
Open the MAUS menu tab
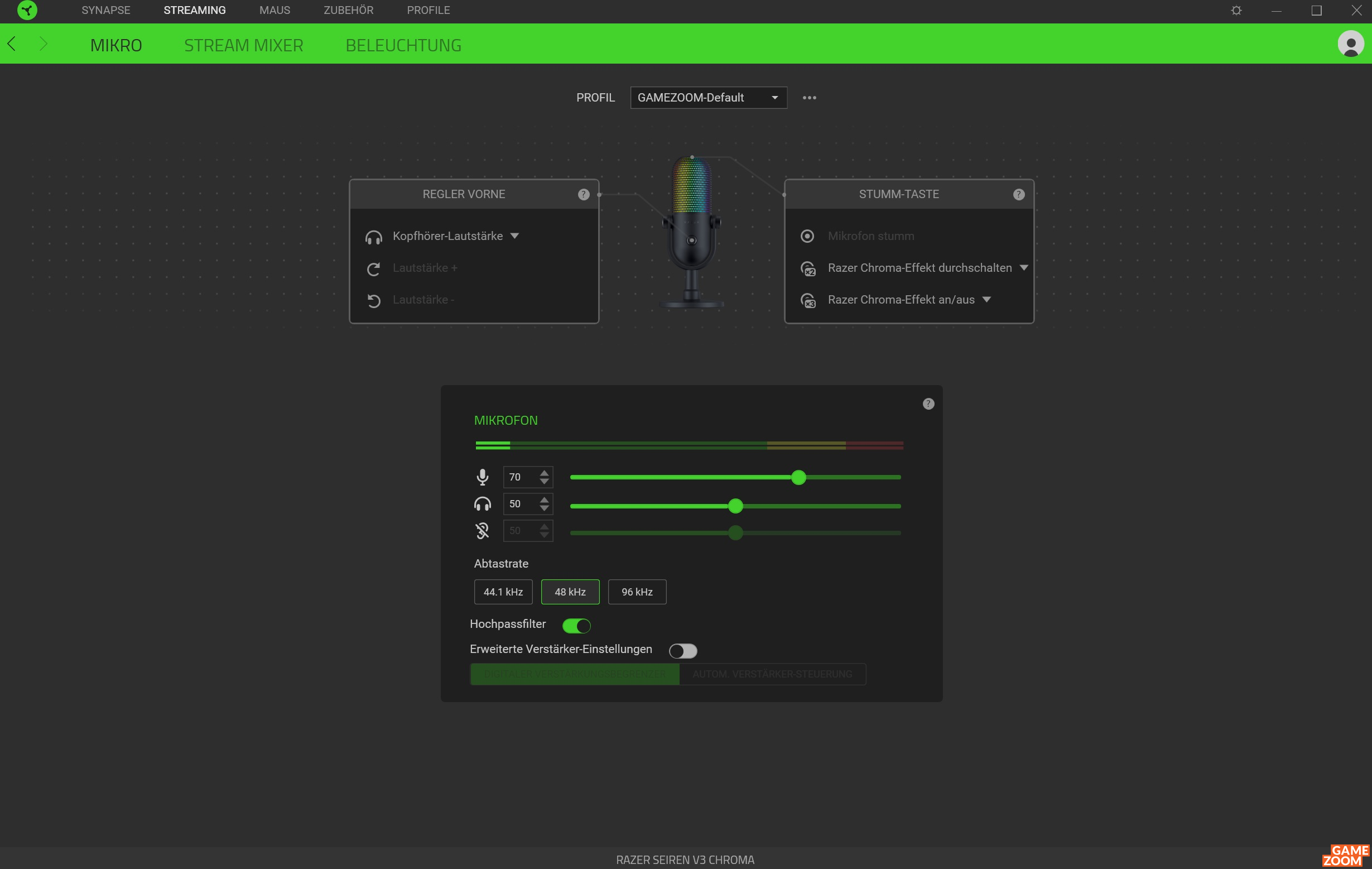(275, 10)
